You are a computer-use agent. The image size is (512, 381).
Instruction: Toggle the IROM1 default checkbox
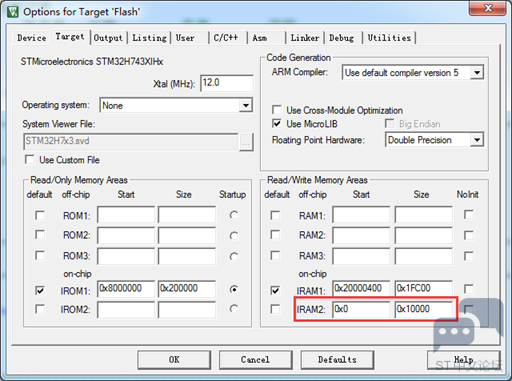pos(40,290)
